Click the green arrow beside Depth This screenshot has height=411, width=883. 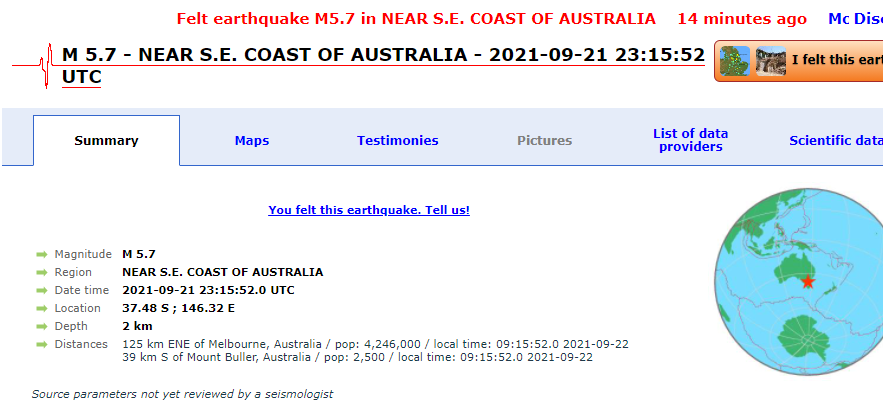click(x=42, y=326)
